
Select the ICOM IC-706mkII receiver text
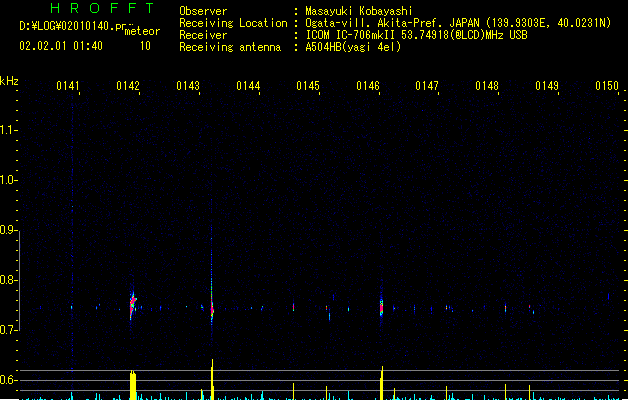click(416, 35)
